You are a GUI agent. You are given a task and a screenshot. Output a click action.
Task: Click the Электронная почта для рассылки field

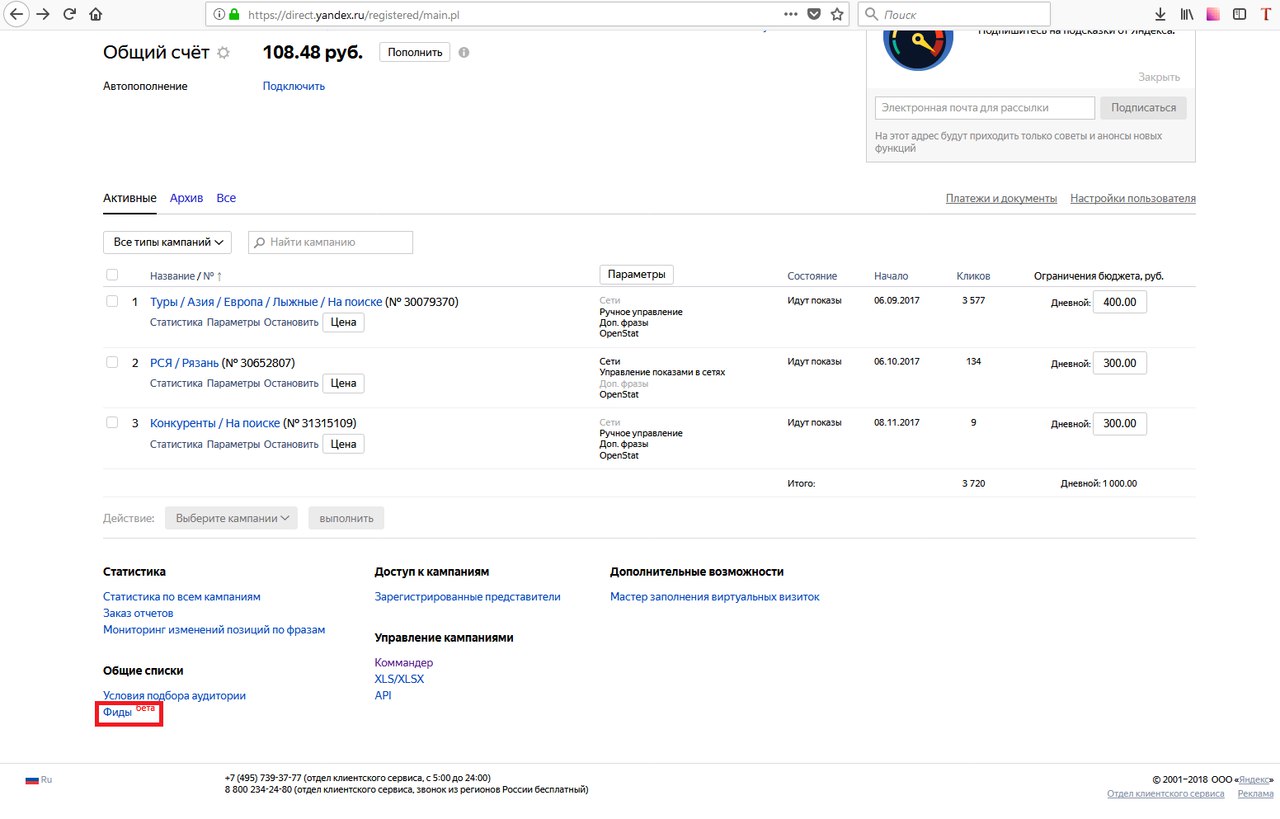(x=985, y=108)
